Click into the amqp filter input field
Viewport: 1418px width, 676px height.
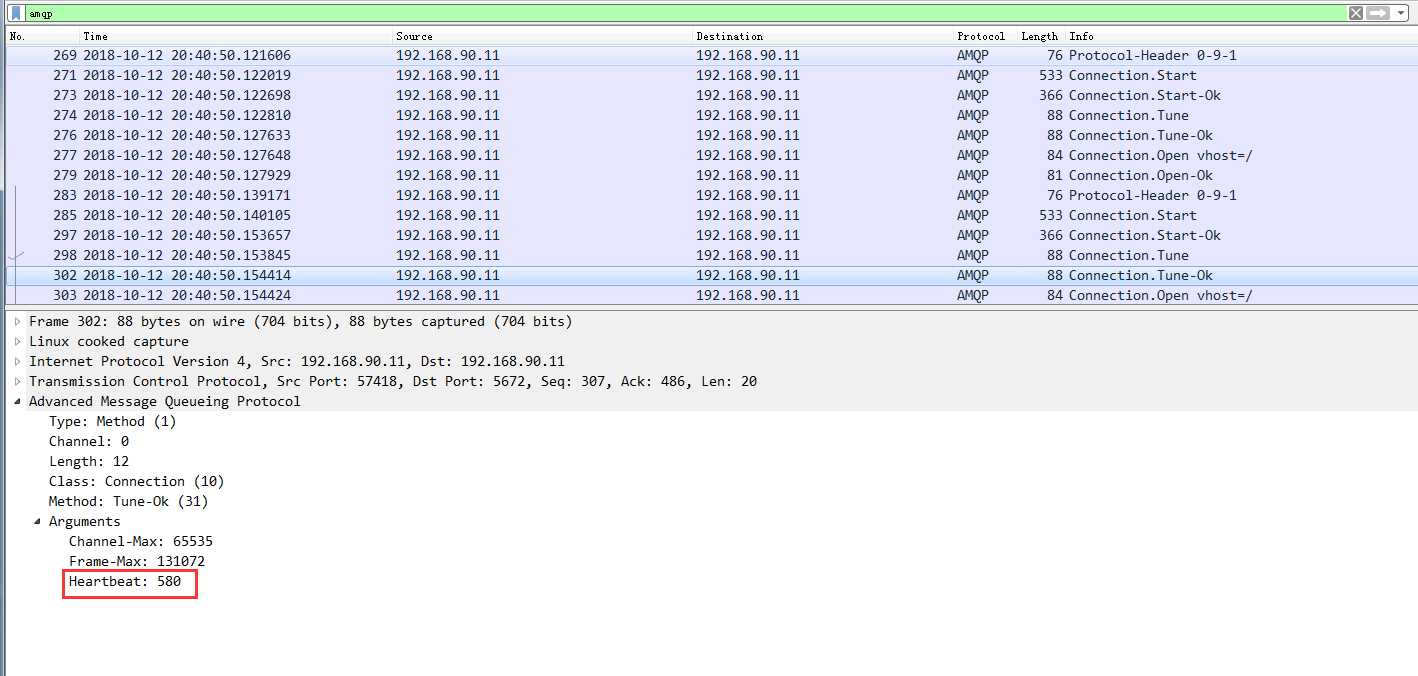(685, 13)
